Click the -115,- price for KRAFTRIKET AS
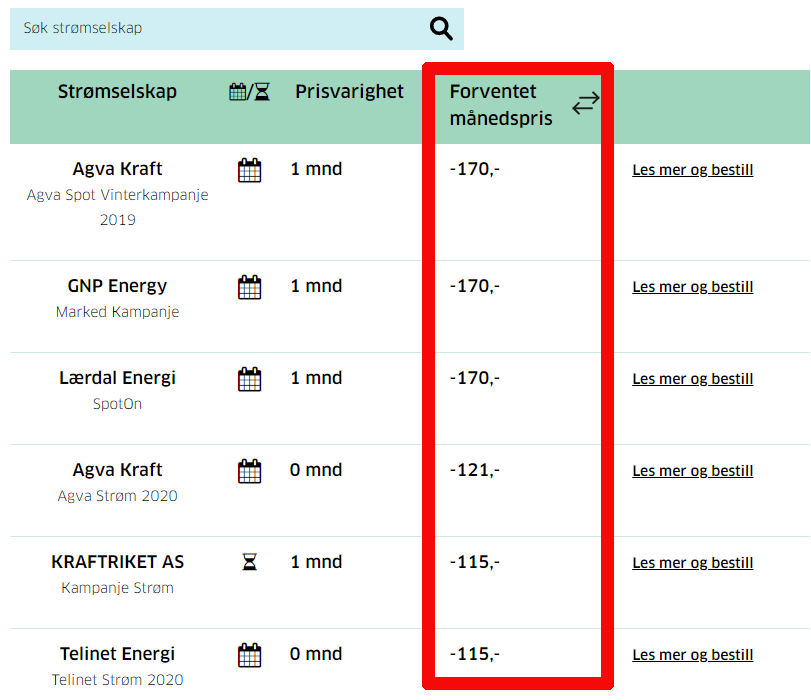Viewport: 811px width, 700px height. (x=475, y=562)
